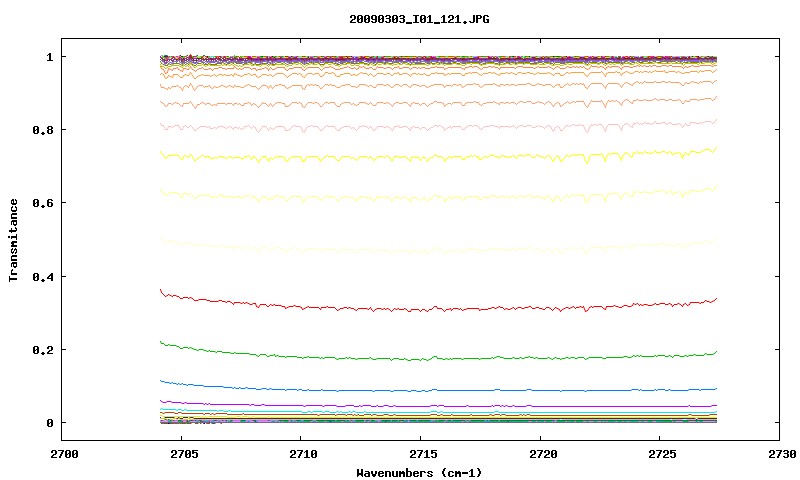Click the x-axis tick label 2720

tap(543, 454)
